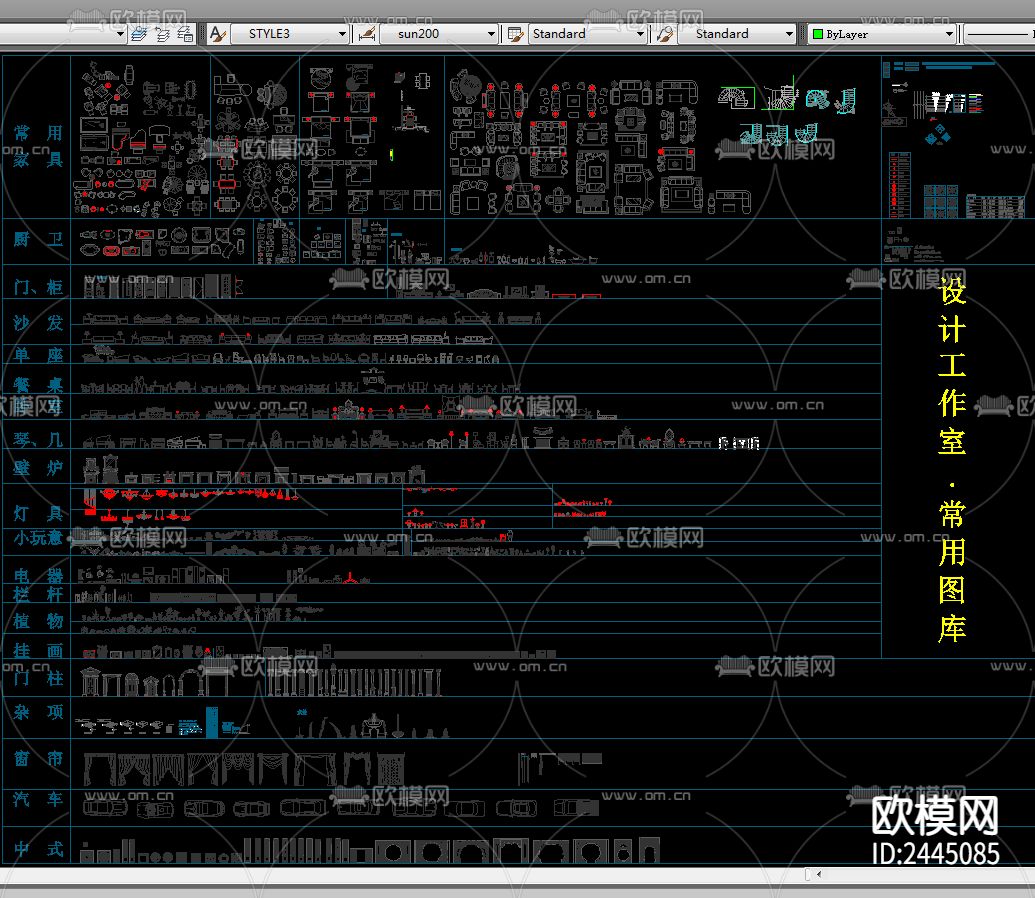Open the sun200 dimension style dropdown

point(439,34)
